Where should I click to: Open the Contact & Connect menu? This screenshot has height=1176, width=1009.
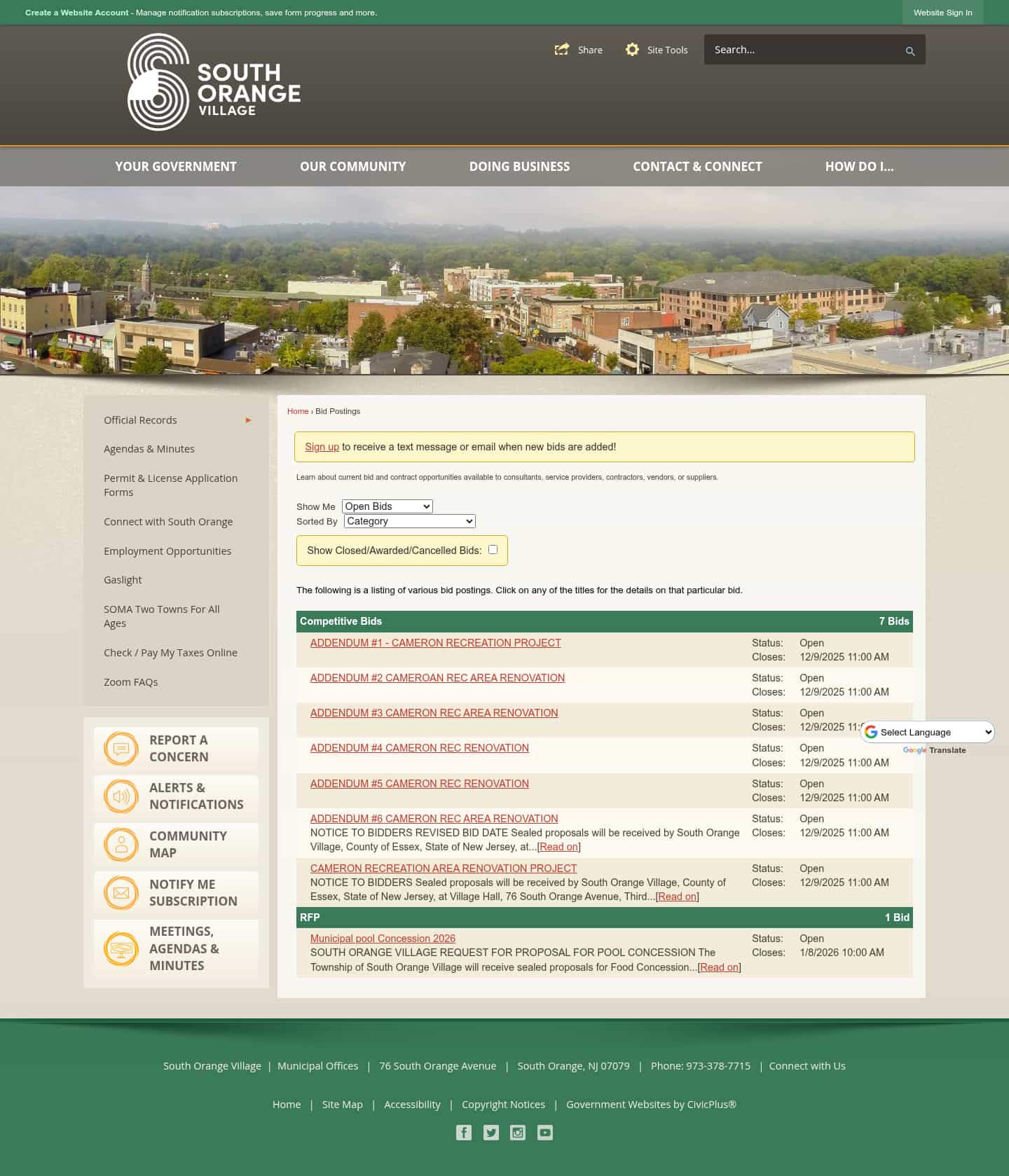697,167
